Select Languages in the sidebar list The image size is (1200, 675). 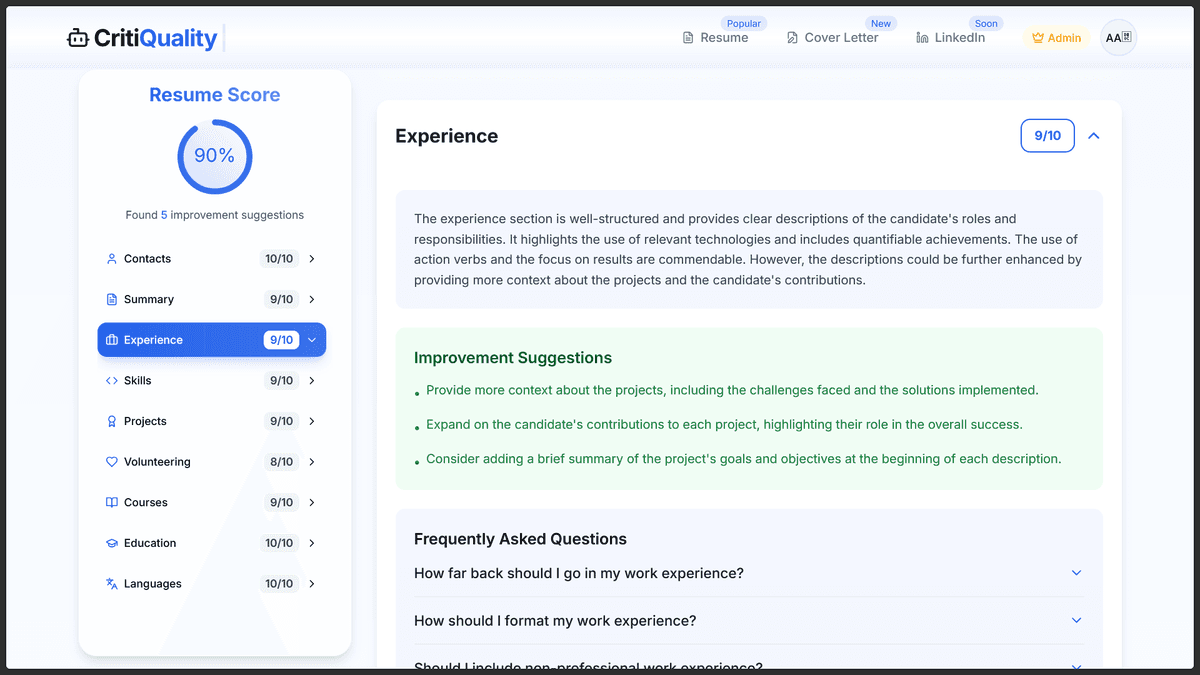tap(212, 584)
